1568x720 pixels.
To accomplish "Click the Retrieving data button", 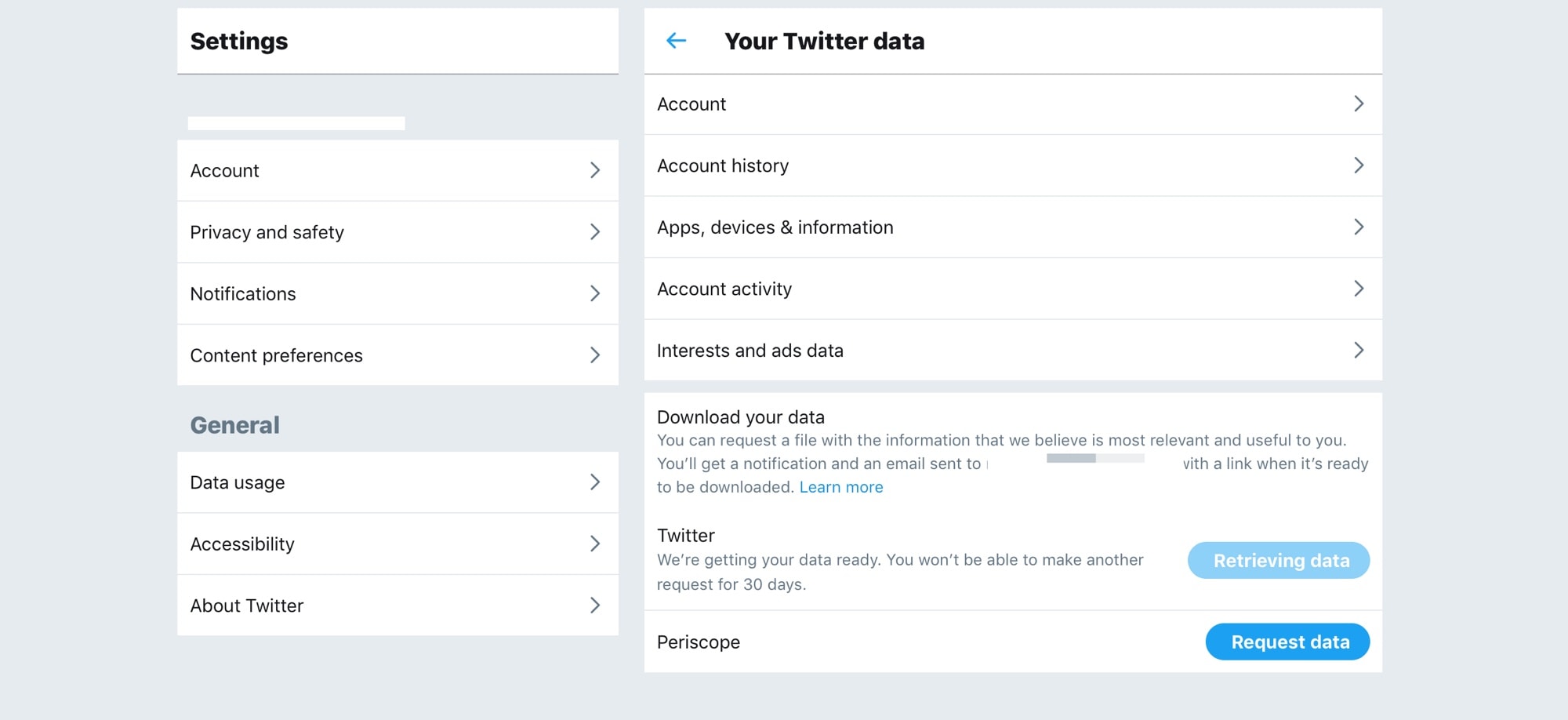I will [1279, 560].
